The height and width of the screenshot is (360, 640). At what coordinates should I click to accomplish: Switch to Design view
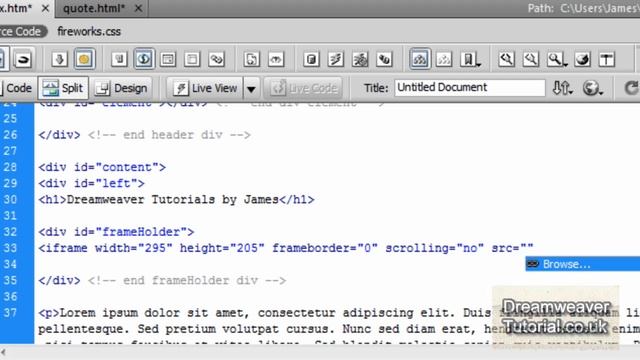pyautogui.click(x=121, y=88)
